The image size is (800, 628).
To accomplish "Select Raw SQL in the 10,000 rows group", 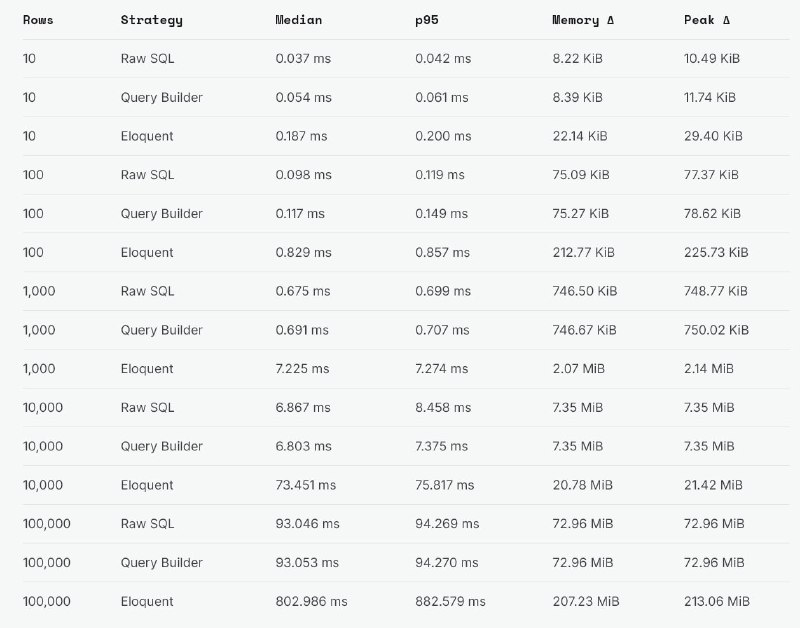I will click(147, 408).
